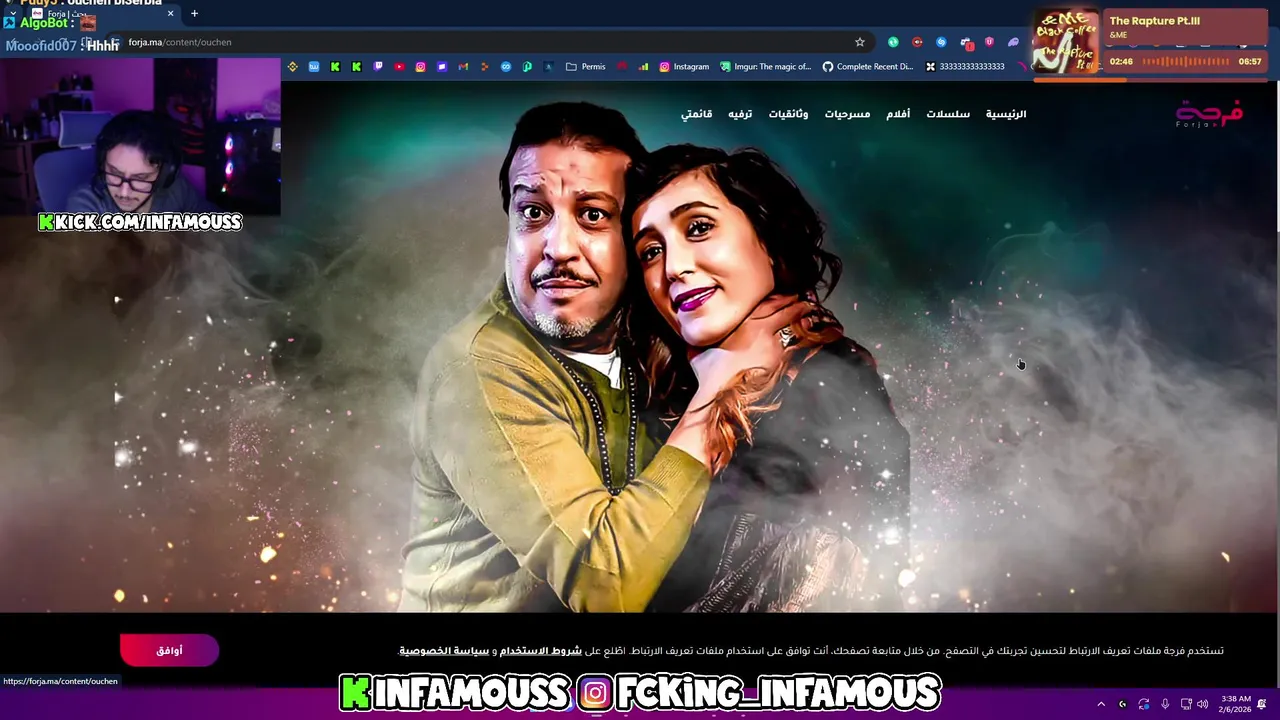Open the Imgur: The magic of bookmark
This screenshot has height=720, width=1280.
tap(766, 67)
